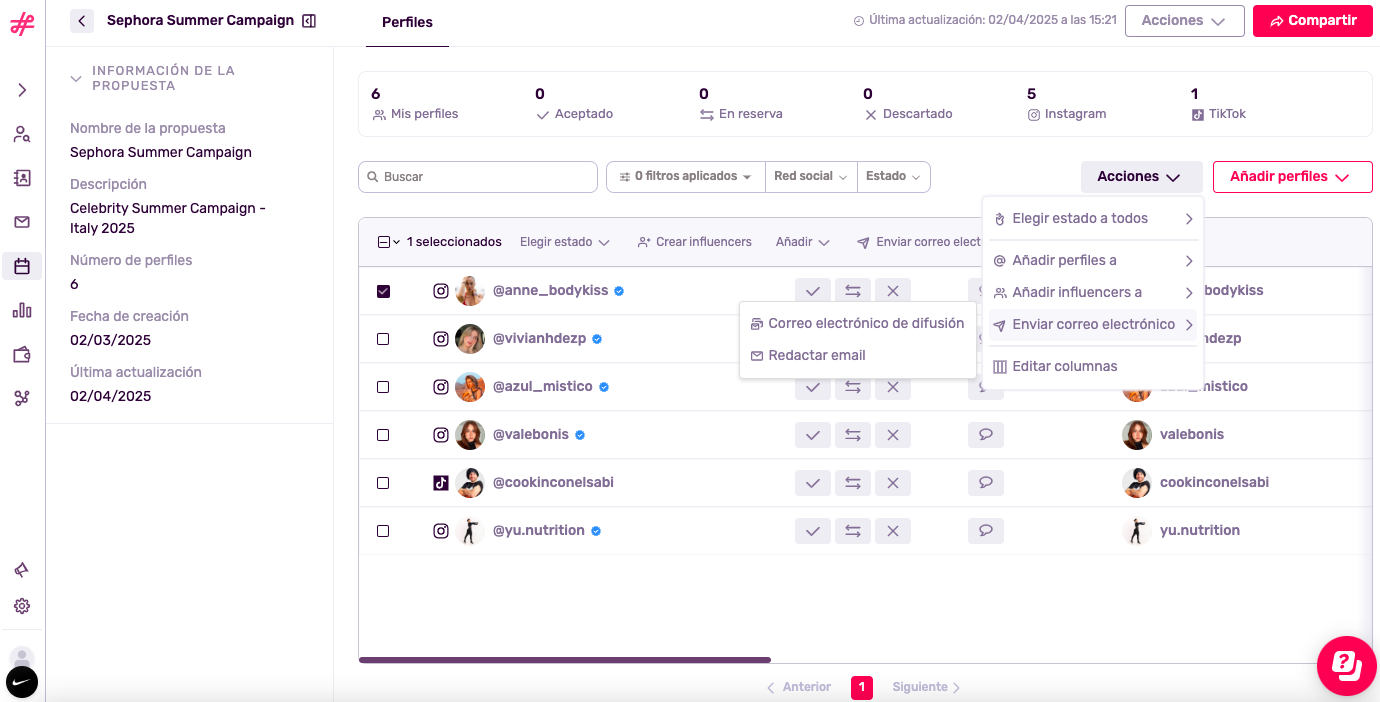This screenshot has width=1380, height=702.
Task: Select Correo electrónico de difusión submenu option
Action: (x=858, y=323)
